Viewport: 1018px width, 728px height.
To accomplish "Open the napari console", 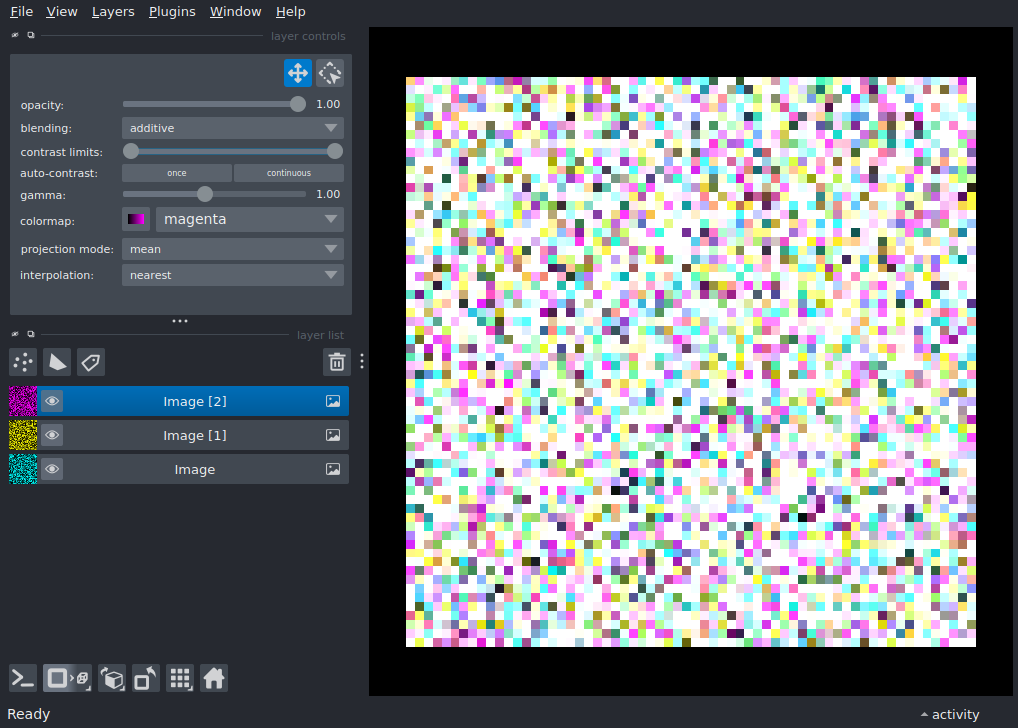I will click(22, 678).
